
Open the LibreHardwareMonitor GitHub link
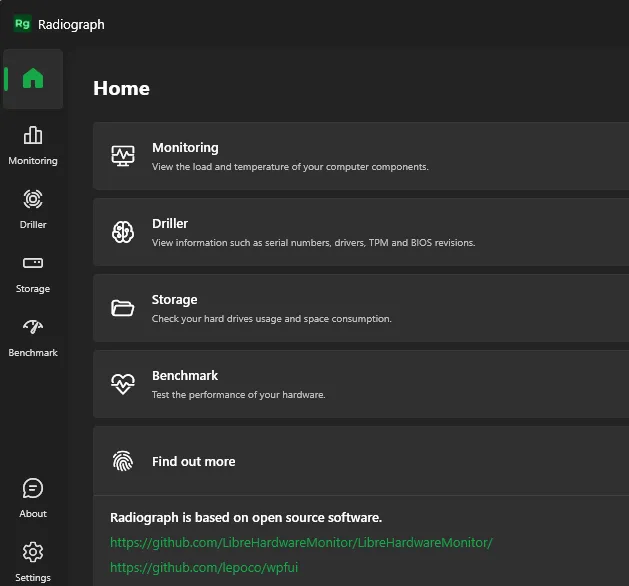301,543
